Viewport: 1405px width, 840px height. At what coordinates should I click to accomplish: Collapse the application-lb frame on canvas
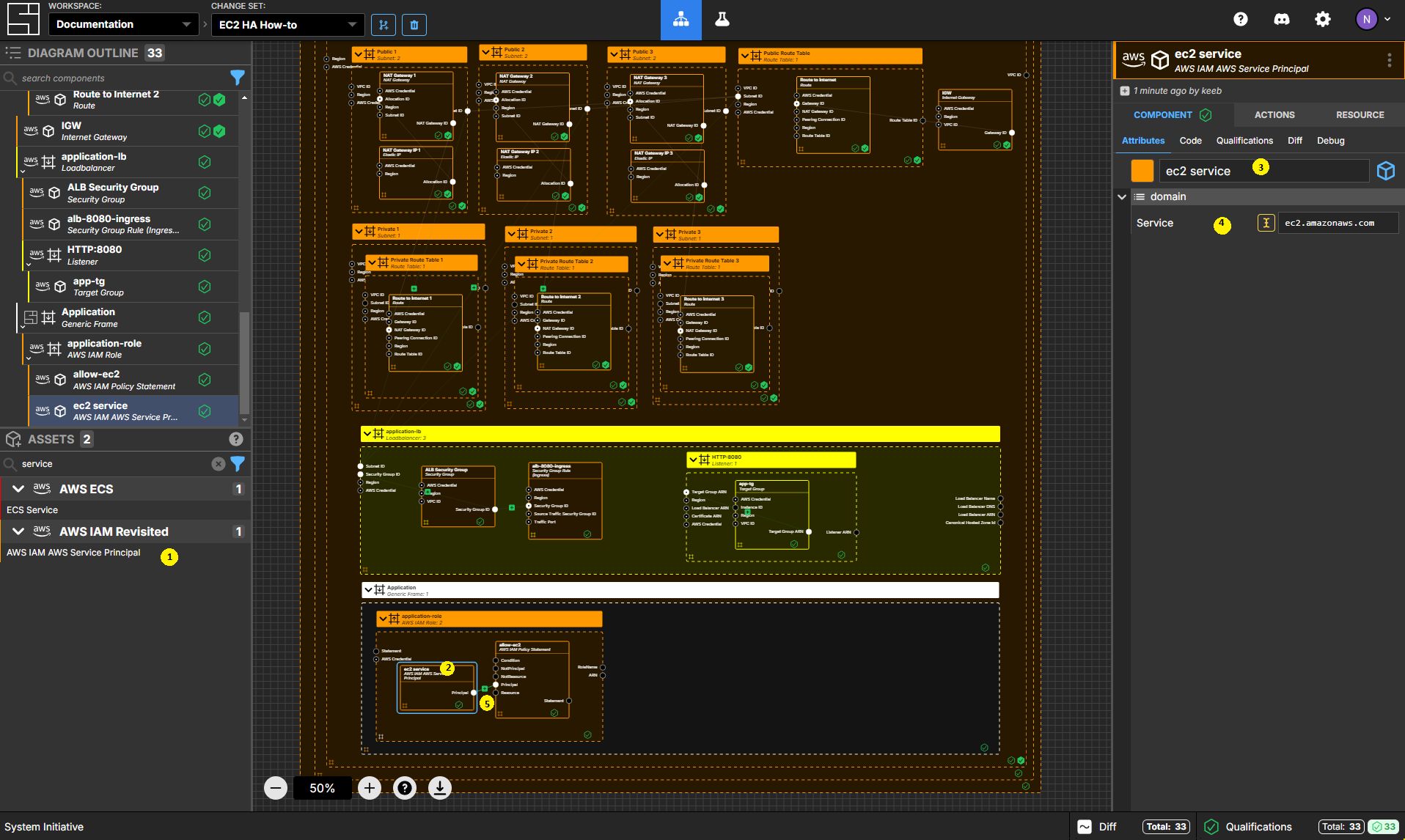point(367,434)
